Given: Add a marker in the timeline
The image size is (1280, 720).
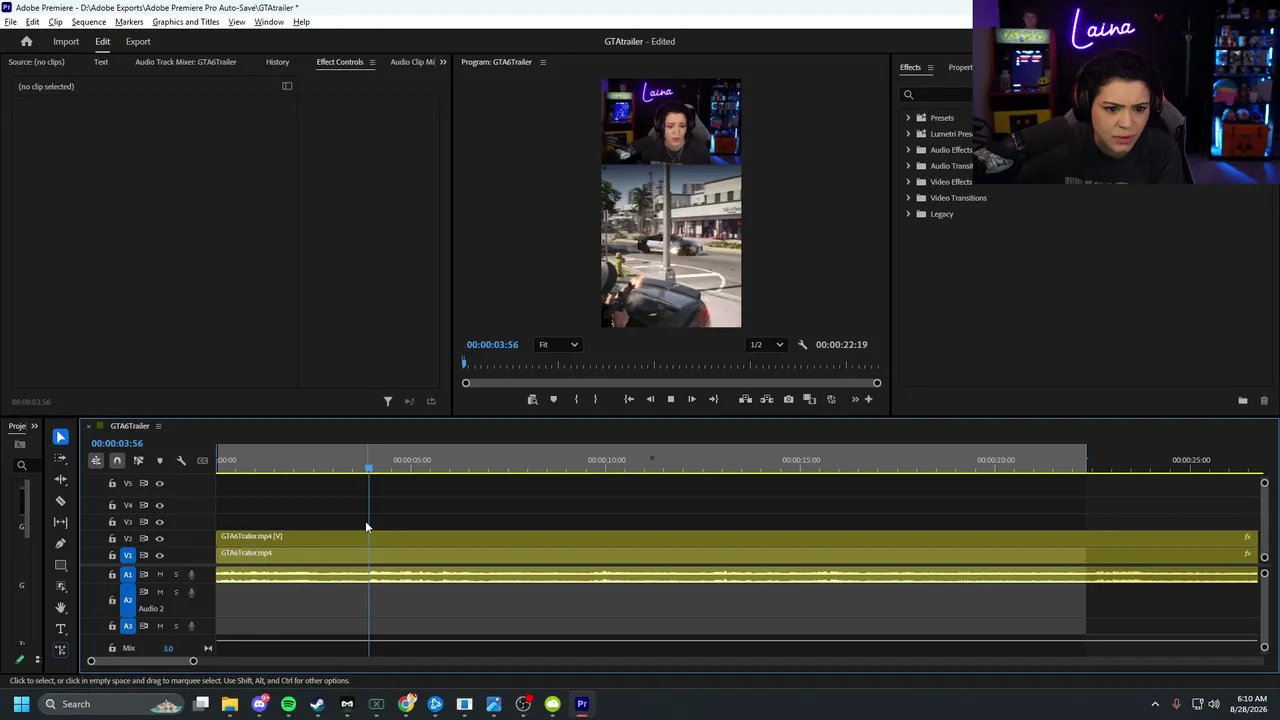Looking at the screenshot, I should click(x=159, y=461).
